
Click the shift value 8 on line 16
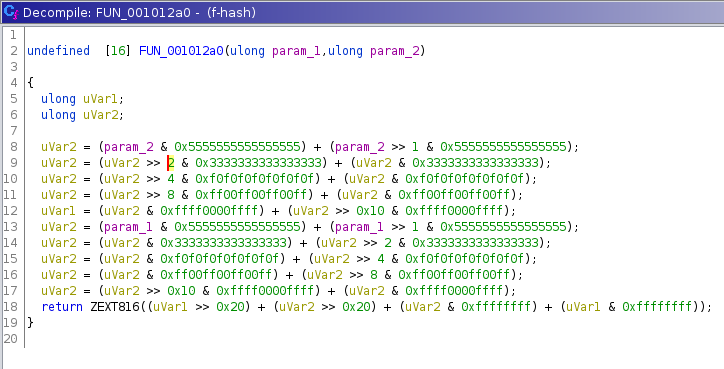[x=374, y=275]
